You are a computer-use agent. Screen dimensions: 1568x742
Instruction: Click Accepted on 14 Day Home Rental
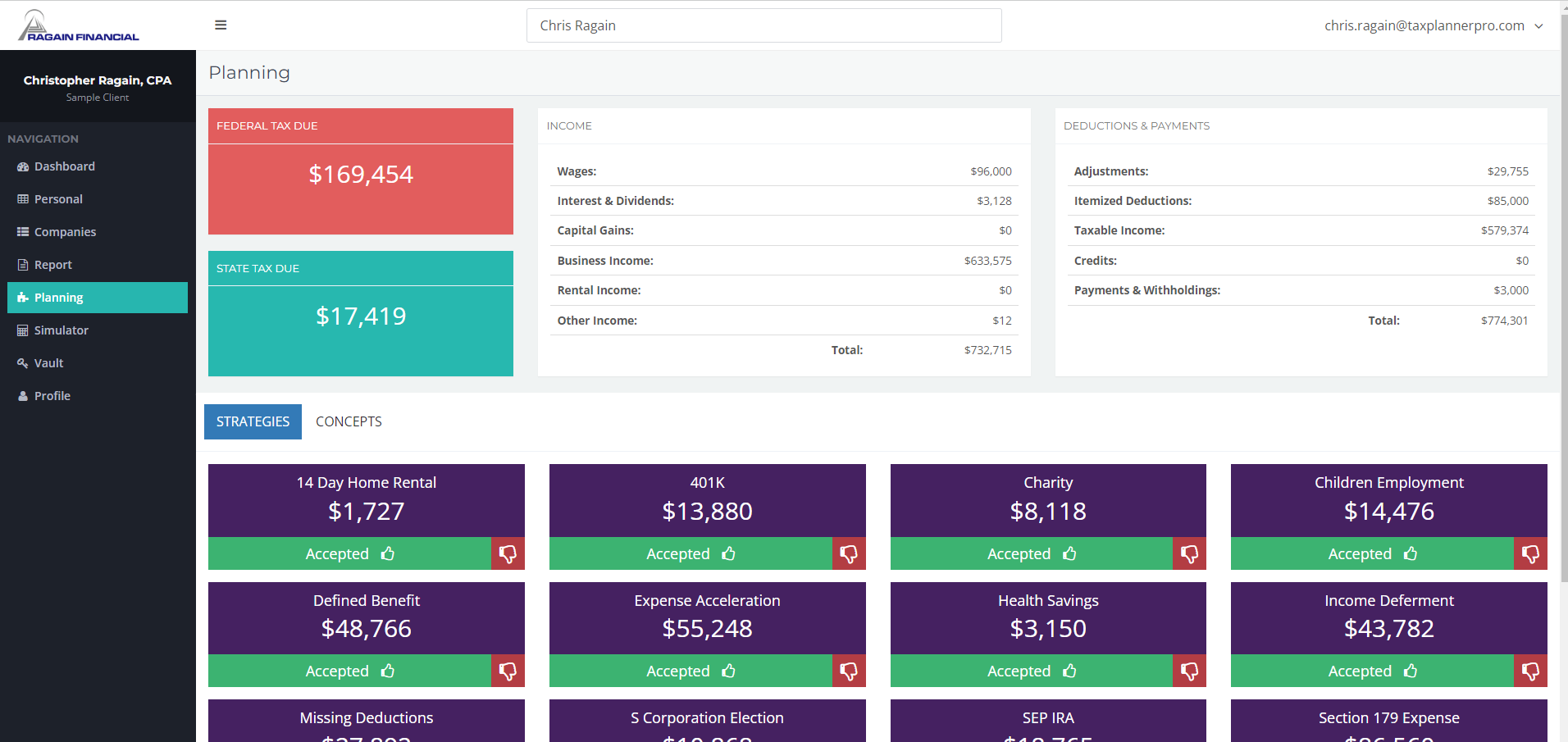[x=349, y=554]
